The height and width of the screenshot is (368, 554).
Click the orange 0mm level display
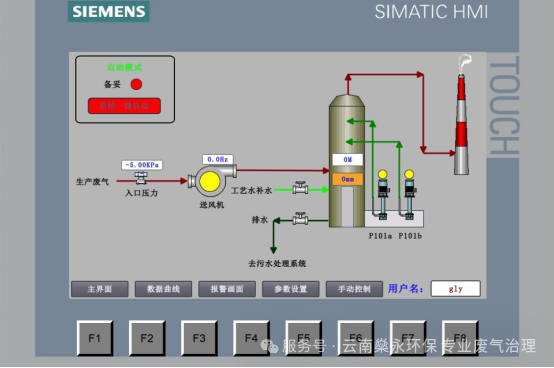(348, 179)
